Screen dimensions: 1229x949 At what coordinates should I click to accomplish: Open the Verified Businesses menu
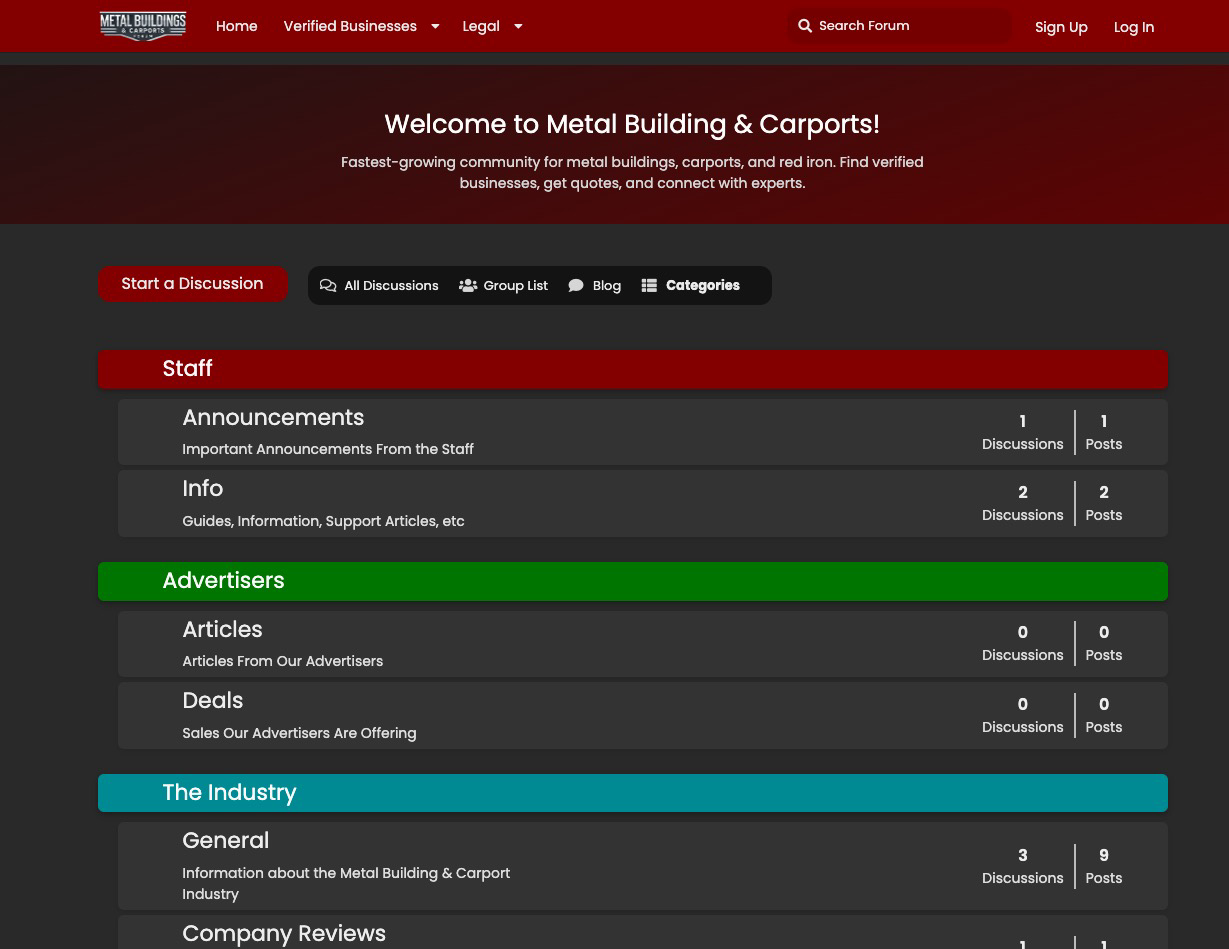coord(350,26)
